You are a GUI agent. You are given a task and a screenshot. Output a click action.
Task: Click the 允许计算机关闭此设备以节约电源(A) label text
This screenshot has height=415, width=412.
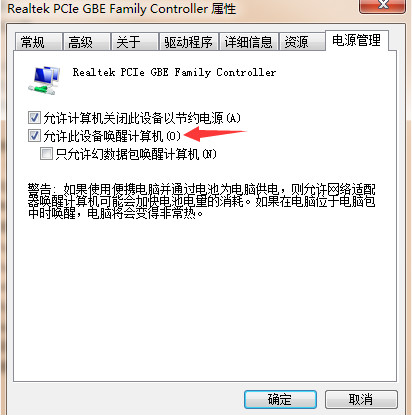pyautogui.click(x=142, y=118)
